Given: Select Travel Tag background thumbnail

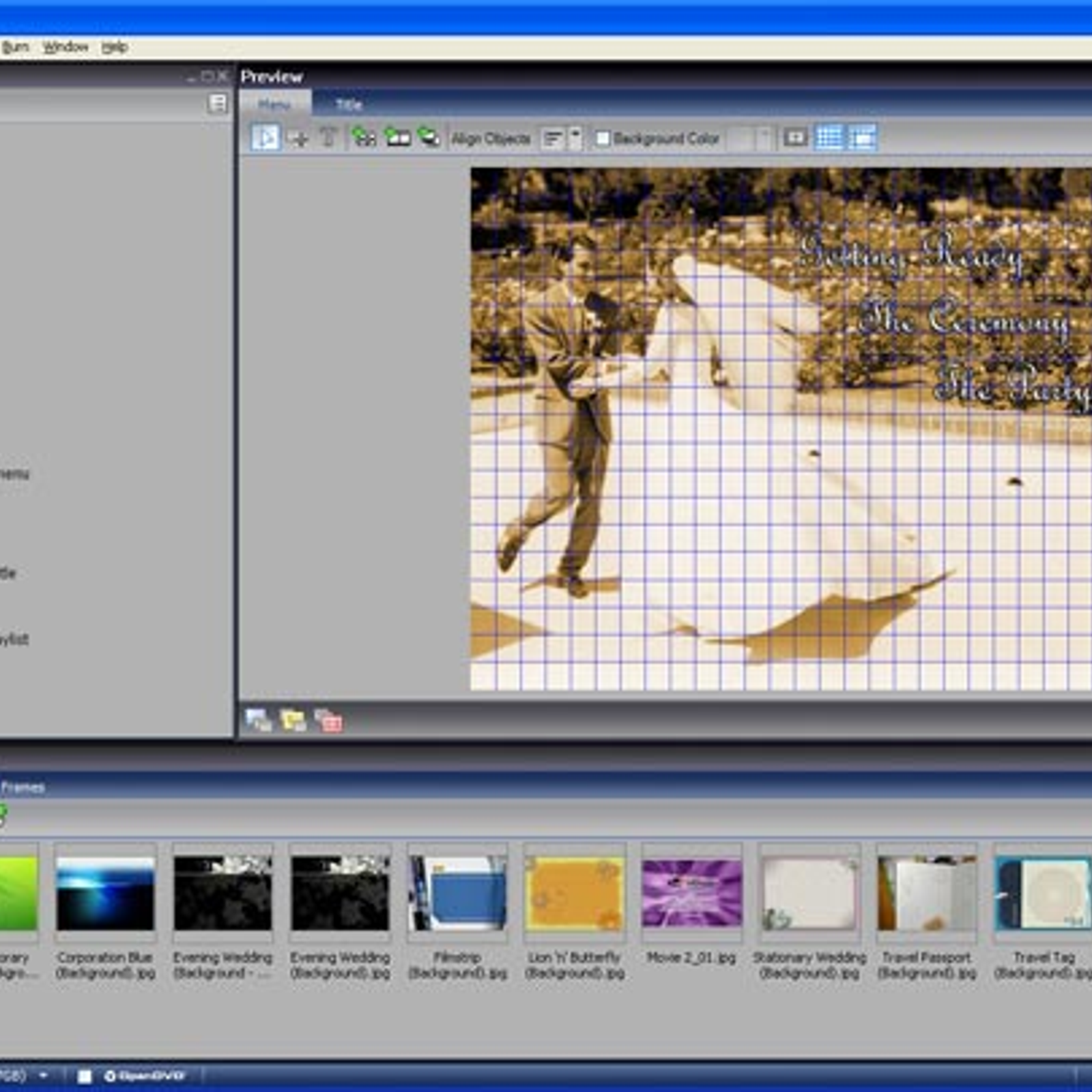Looking at the screenshot, I should click(x=1043, y=893).
